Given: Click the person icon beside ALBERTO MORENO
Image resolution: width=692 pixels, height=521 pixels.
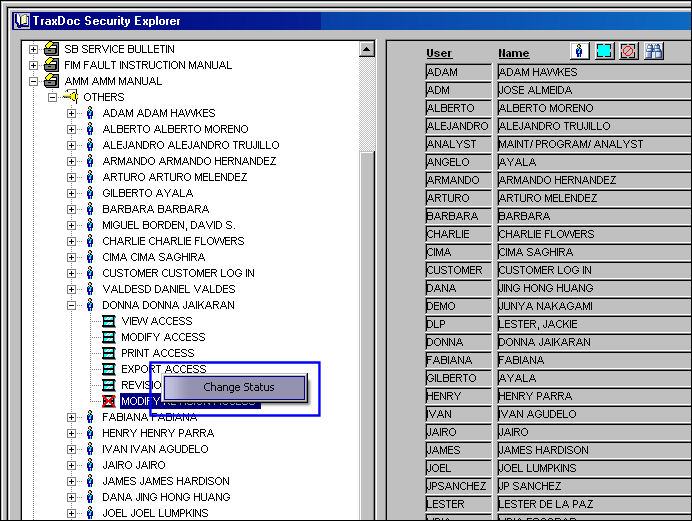Looking at the screenshot, I should click(x=90, y=129).
